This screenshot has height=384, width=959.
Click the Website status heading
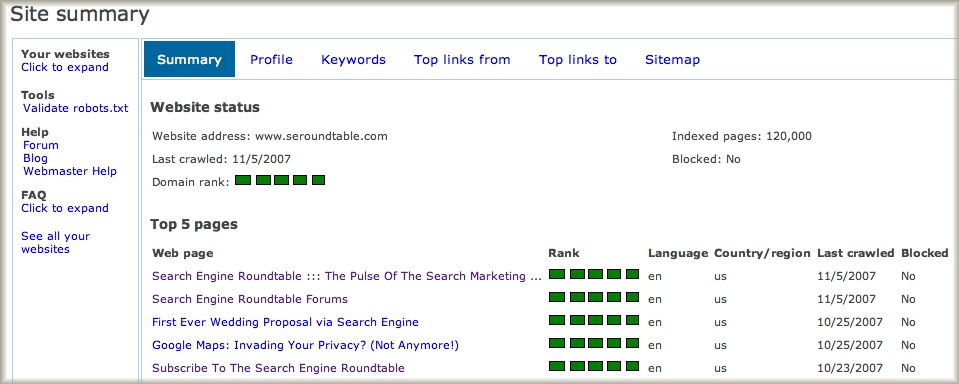click(x=205, y=107)
